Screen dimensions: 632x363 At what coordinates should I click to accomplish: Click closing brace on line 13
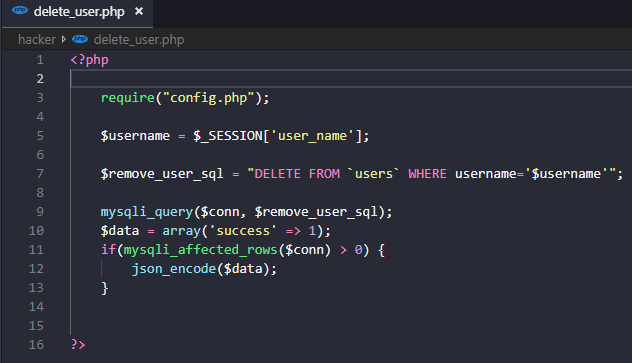pos(104,288)
